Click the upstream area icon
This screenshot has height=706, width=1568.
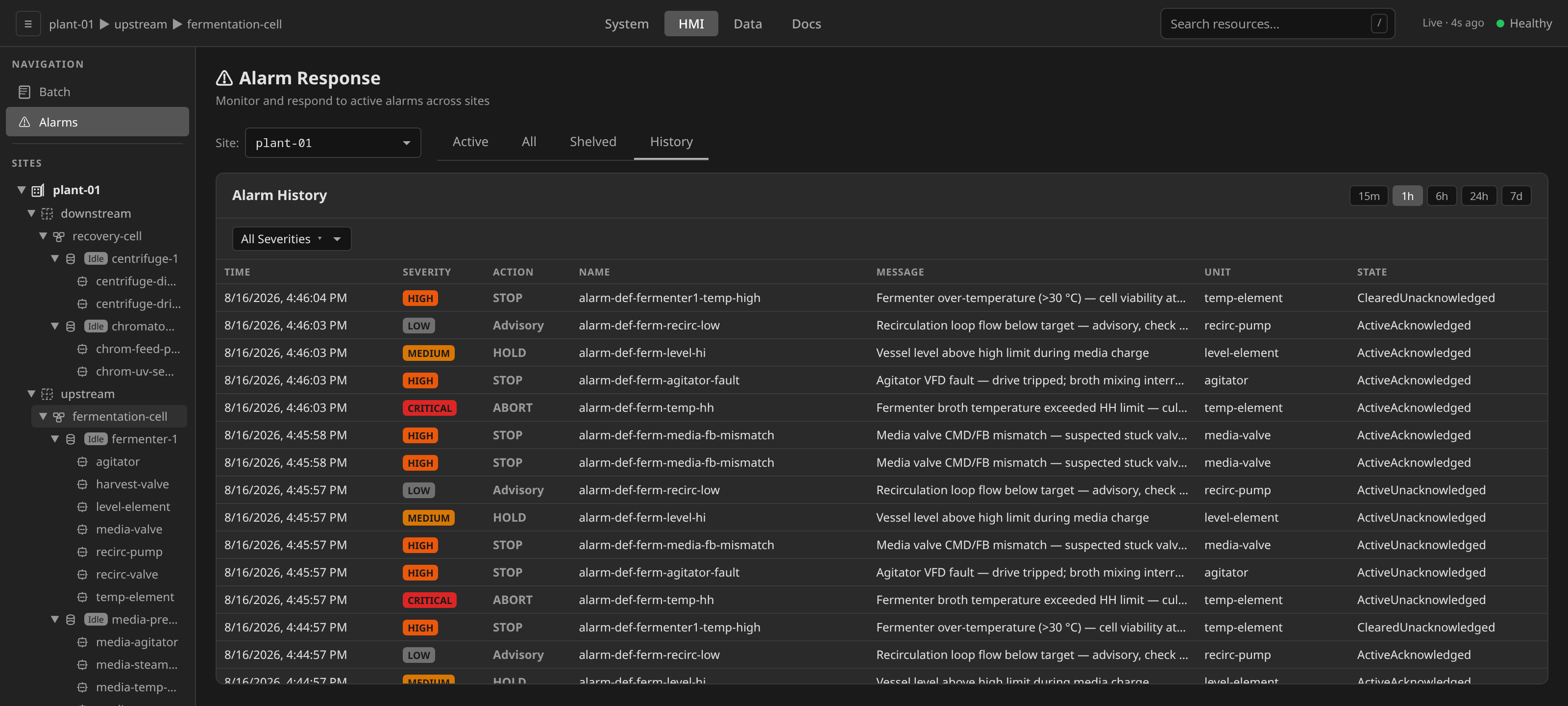click(x=47, y=394)
